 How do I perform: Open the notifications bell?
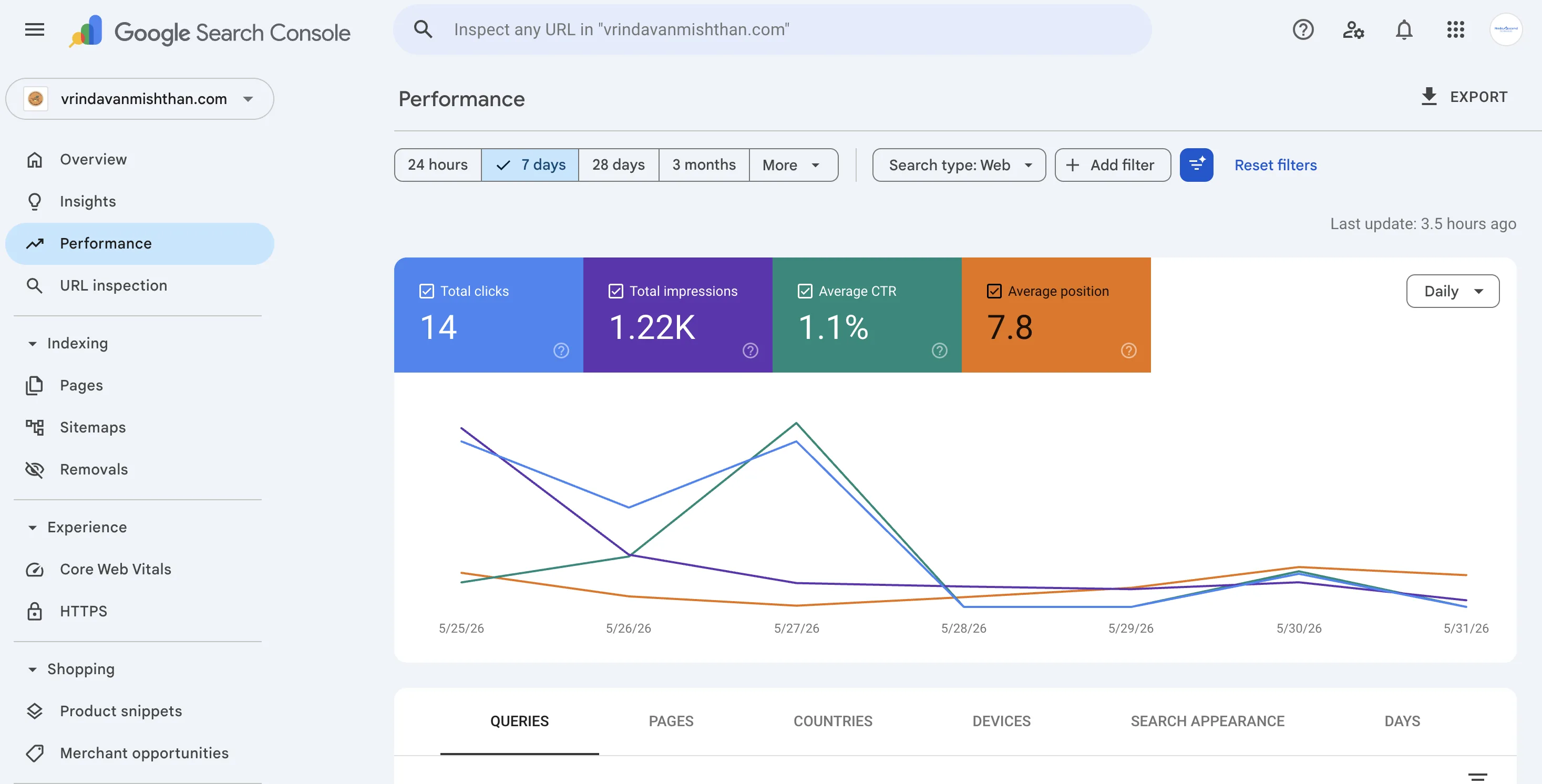pyautogui.click(x=1404, y=29)
